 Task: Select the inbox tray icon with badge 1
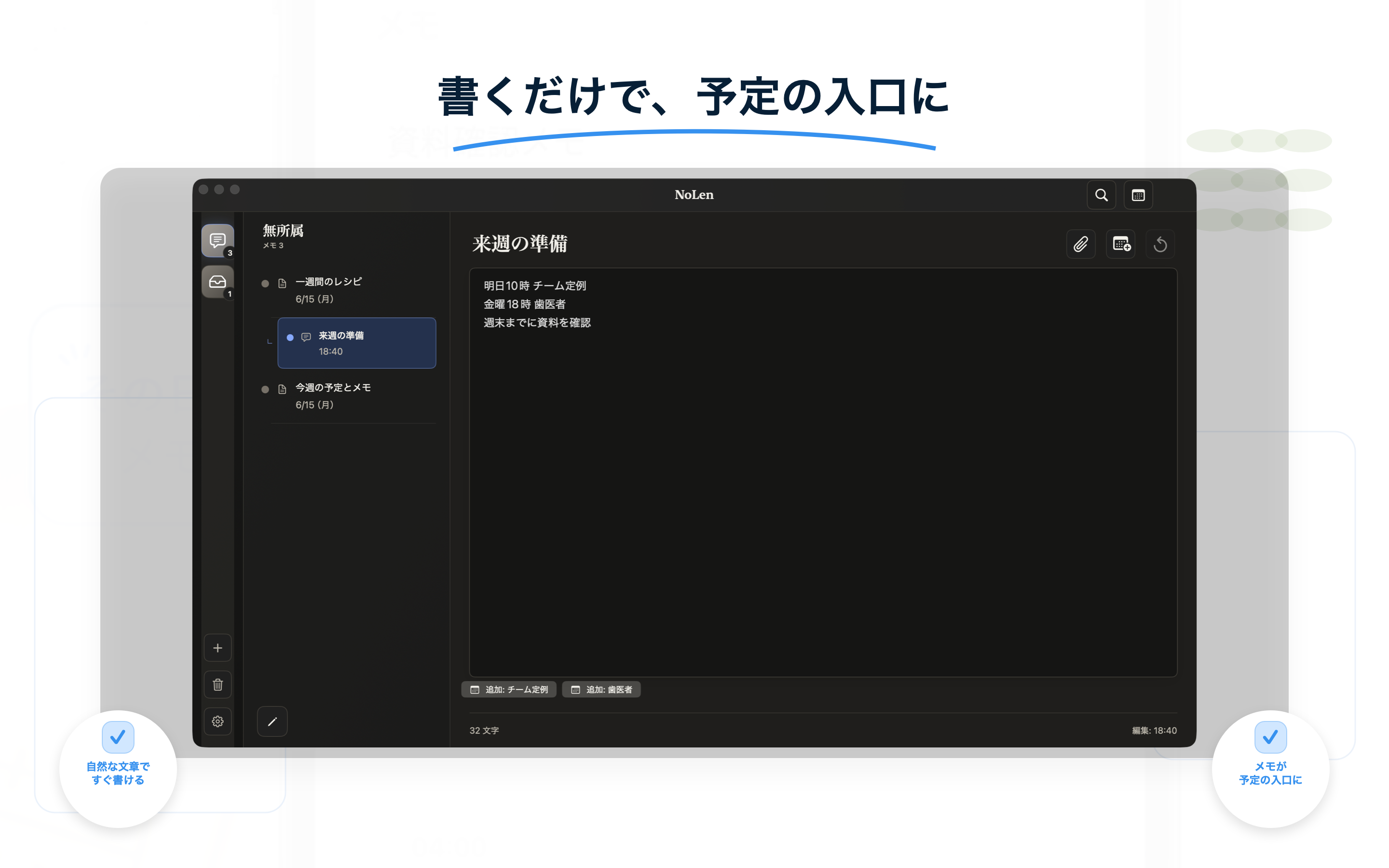[x=218, y=281]
